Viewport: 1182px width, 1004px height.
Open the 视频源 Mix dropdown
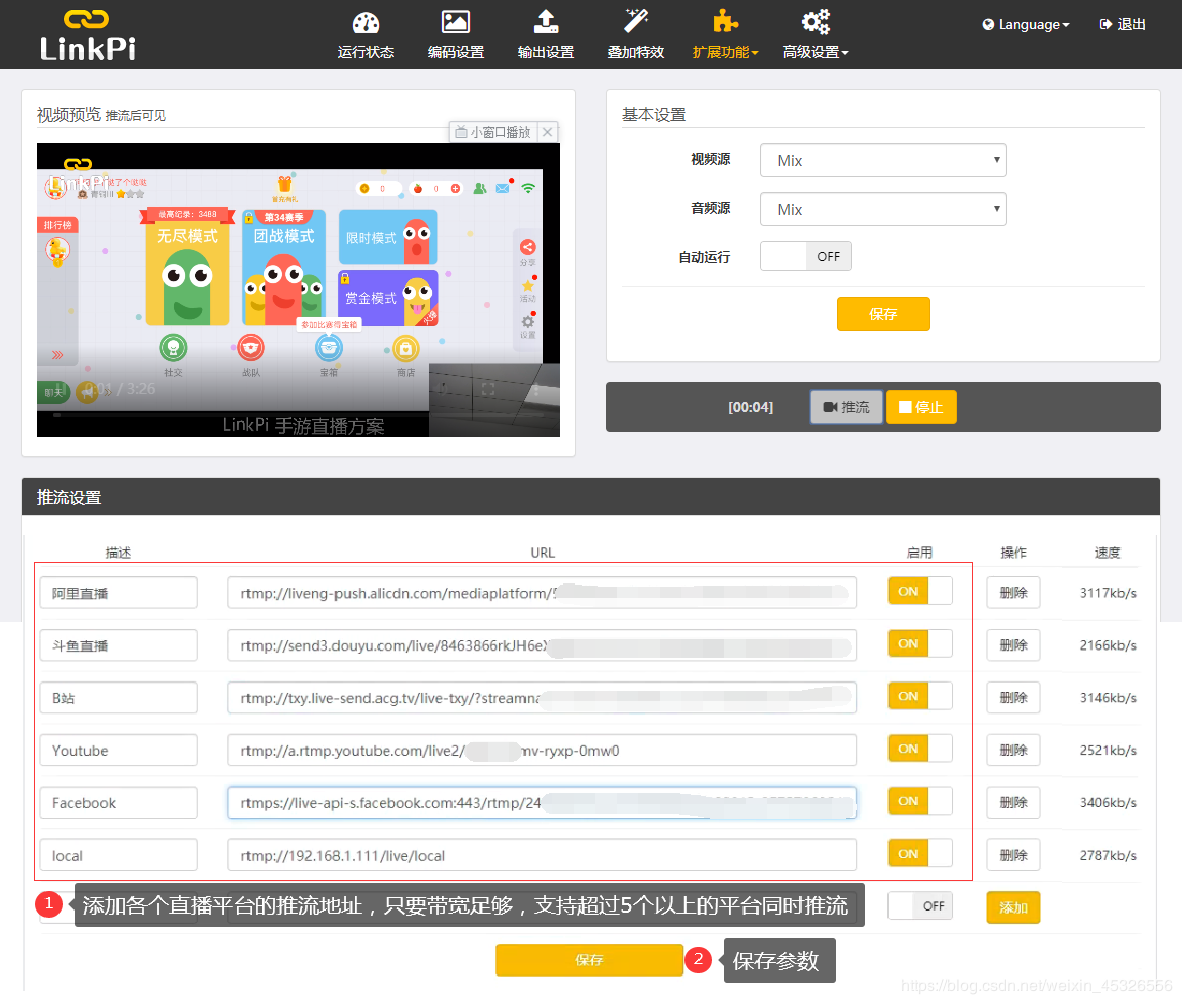883,160
